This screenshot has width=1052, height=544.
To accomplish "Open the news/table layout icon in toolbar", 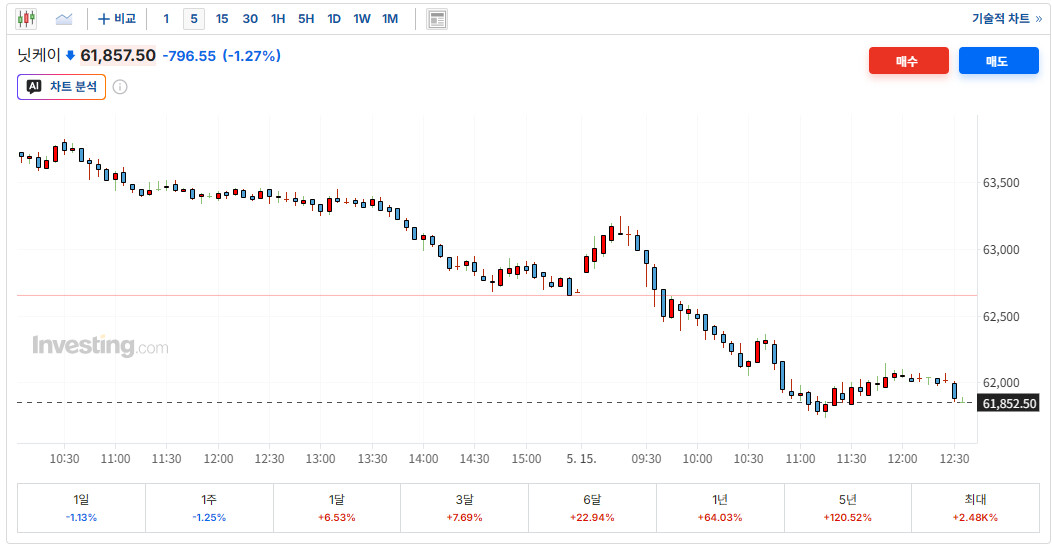I will tap(437, 19).
